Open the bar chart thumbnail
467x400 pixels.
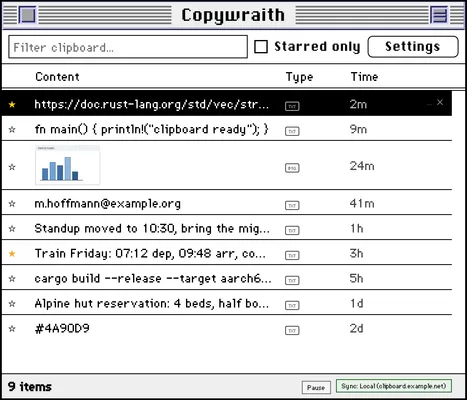(68, 165)
